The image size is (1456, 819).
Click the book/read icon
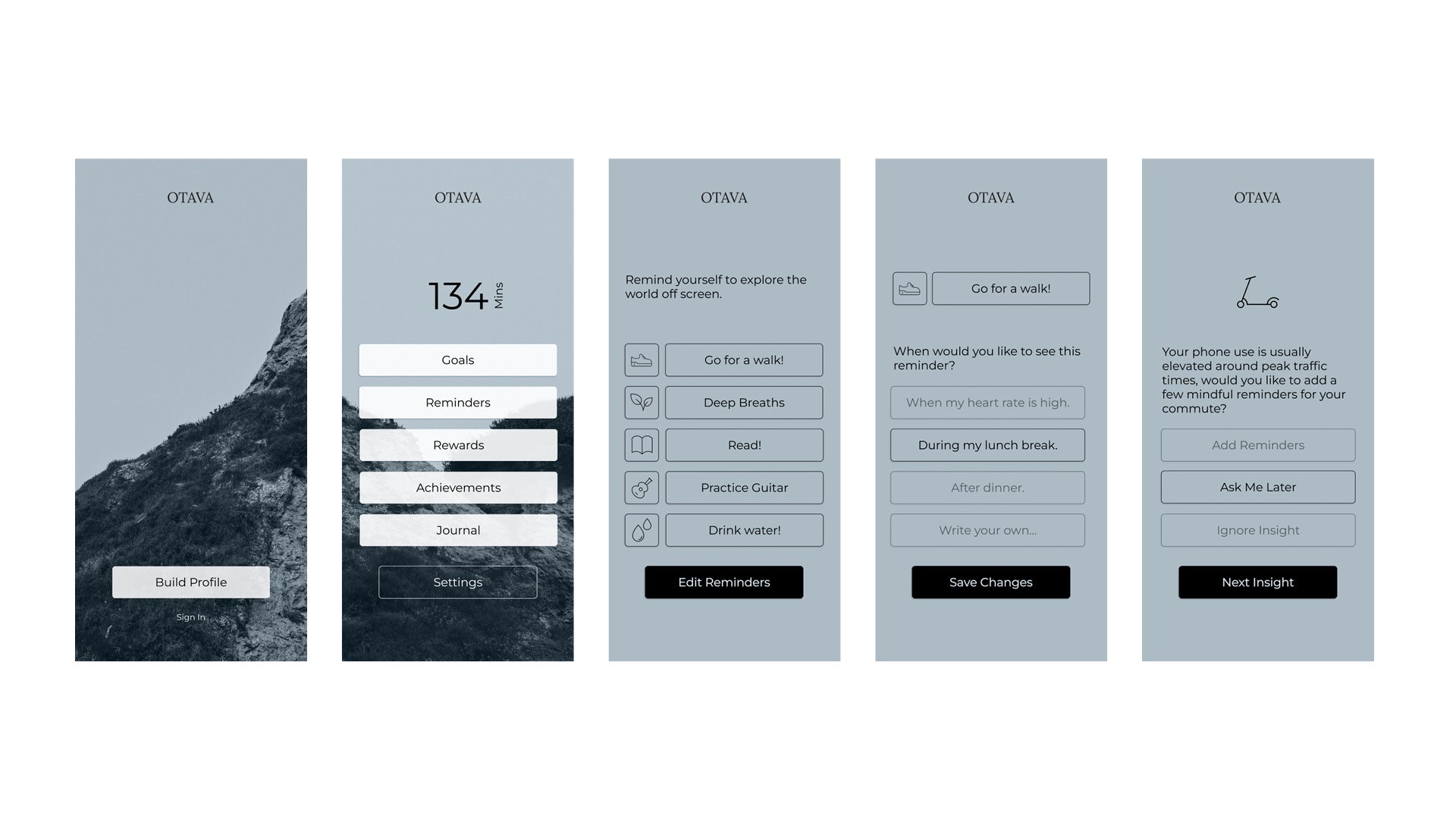pos(640,445)
